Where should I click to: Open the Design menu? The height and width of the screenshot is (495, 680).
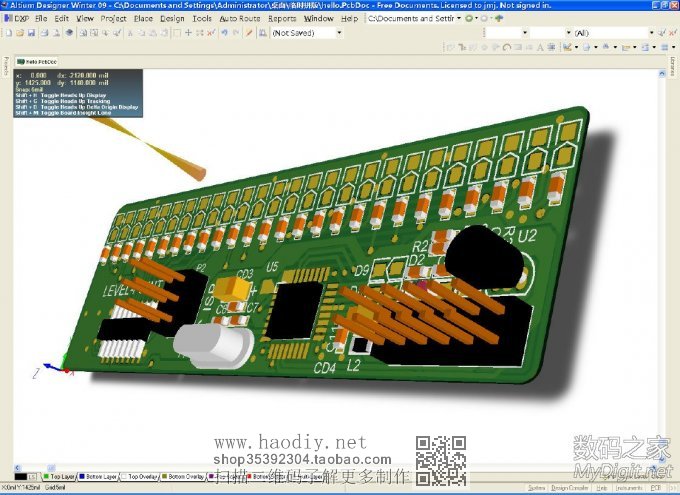click(x=172, y=18)
